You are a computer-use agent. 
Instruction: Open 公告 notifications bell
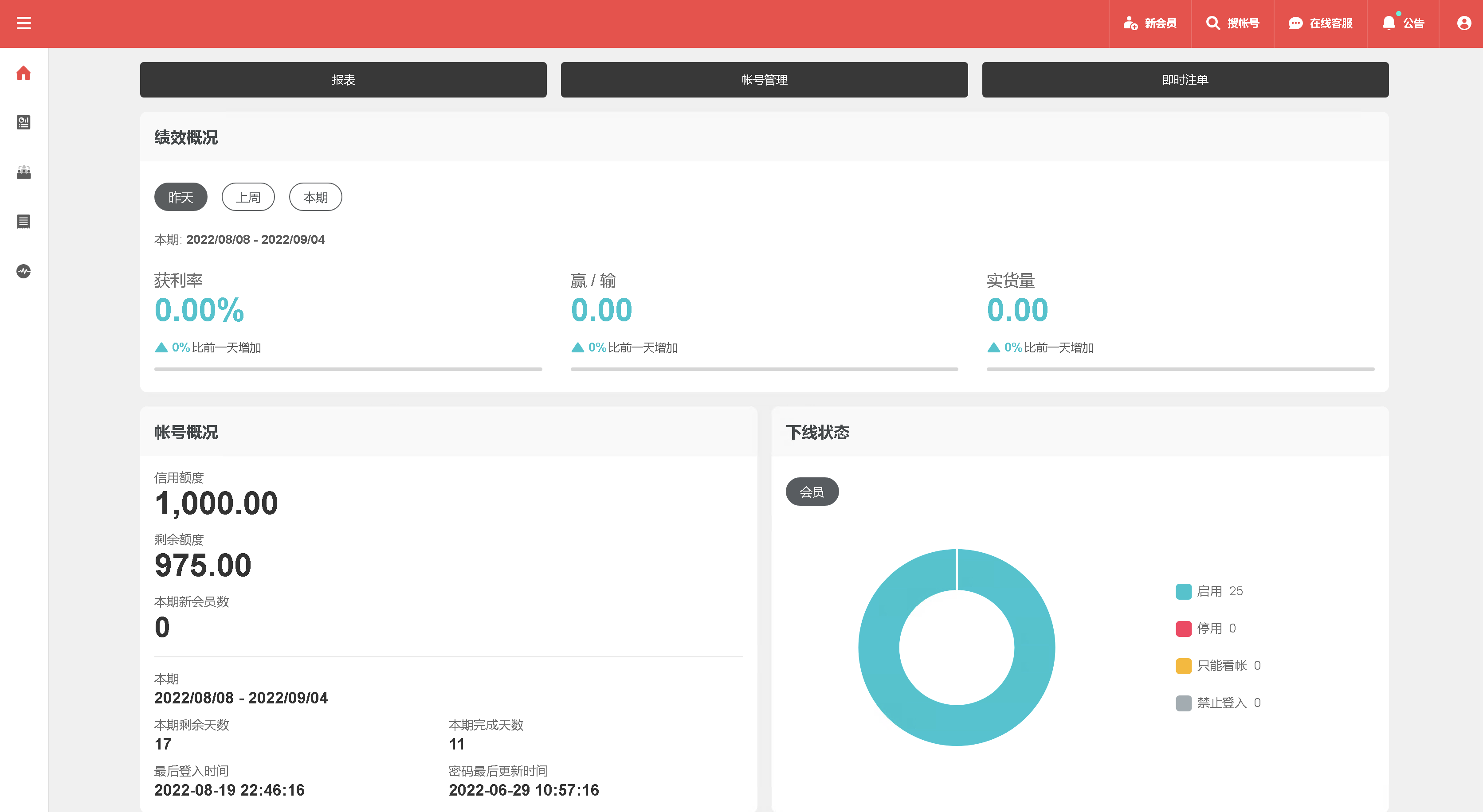1403,23
